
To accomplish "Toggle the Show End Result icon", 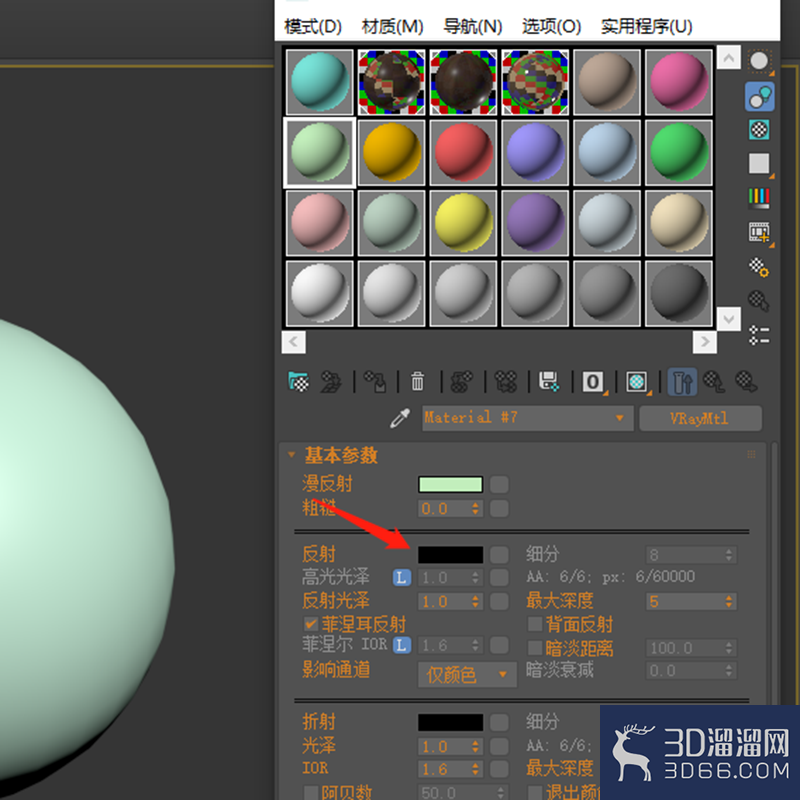I will tap(683, 382).
